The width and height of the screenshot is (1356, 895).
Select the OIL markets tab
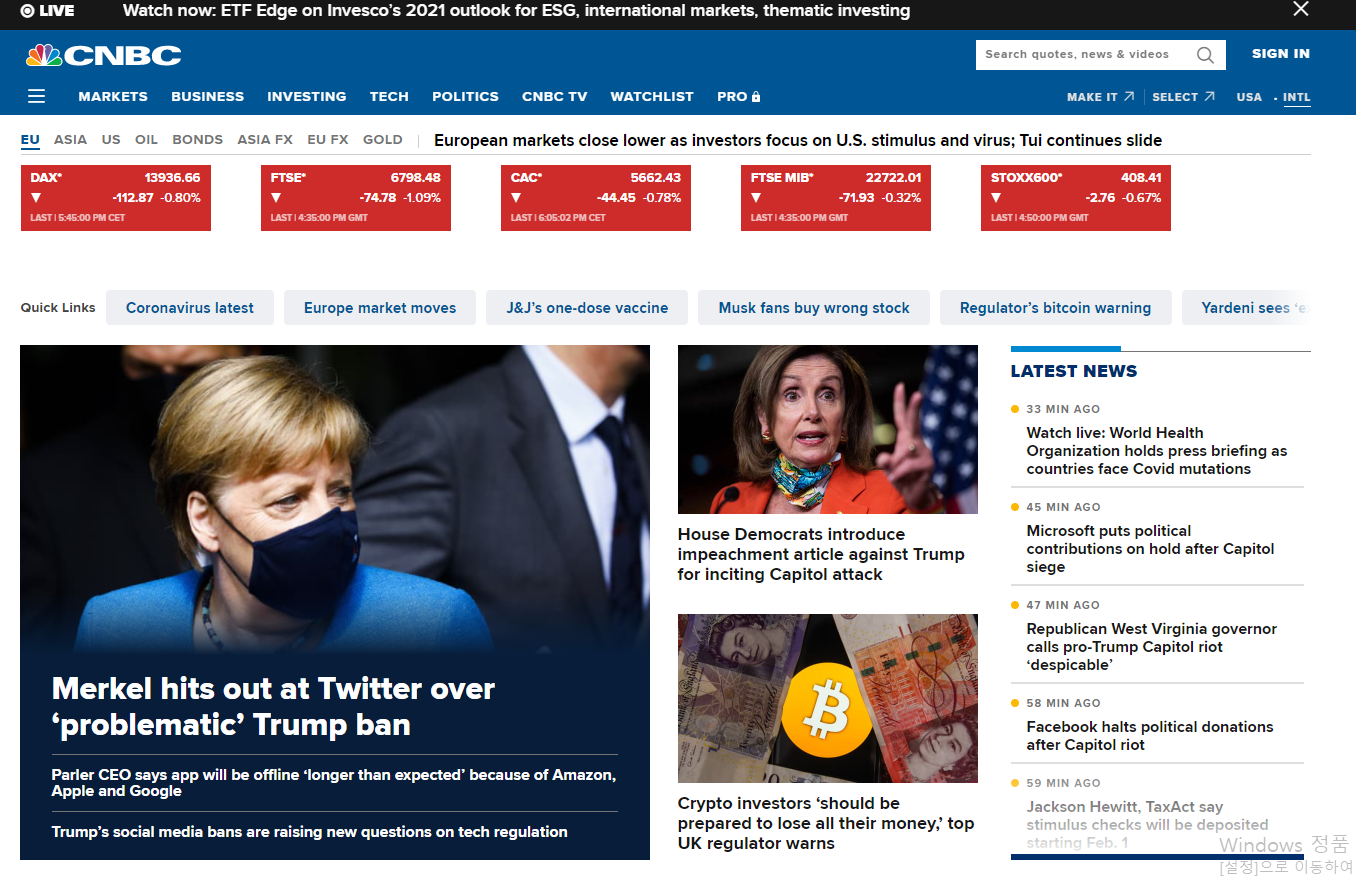click(x=146, y=140)
